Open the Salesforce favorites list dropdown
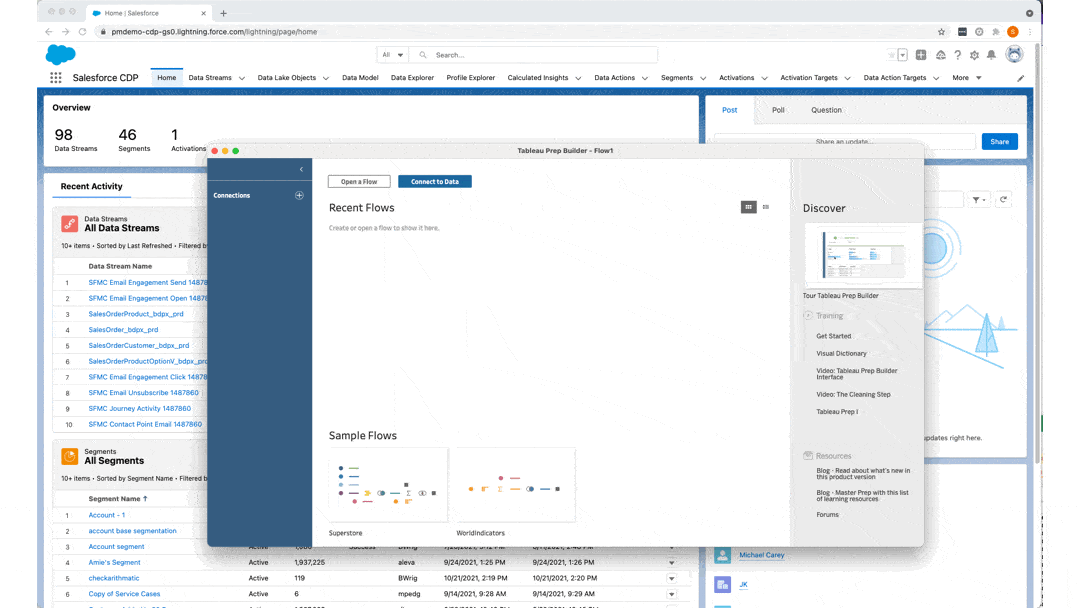1080x608 pixels. pyautogui.click(x=902, y=55)
